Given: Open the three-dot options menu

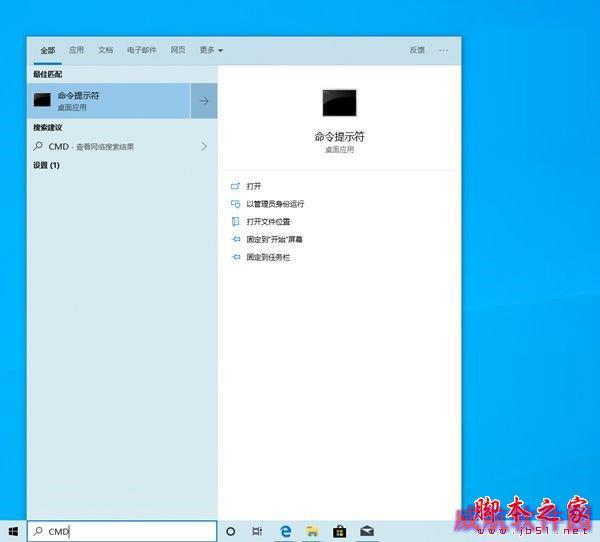Looking at the screenshot, I should coord(443,50).
